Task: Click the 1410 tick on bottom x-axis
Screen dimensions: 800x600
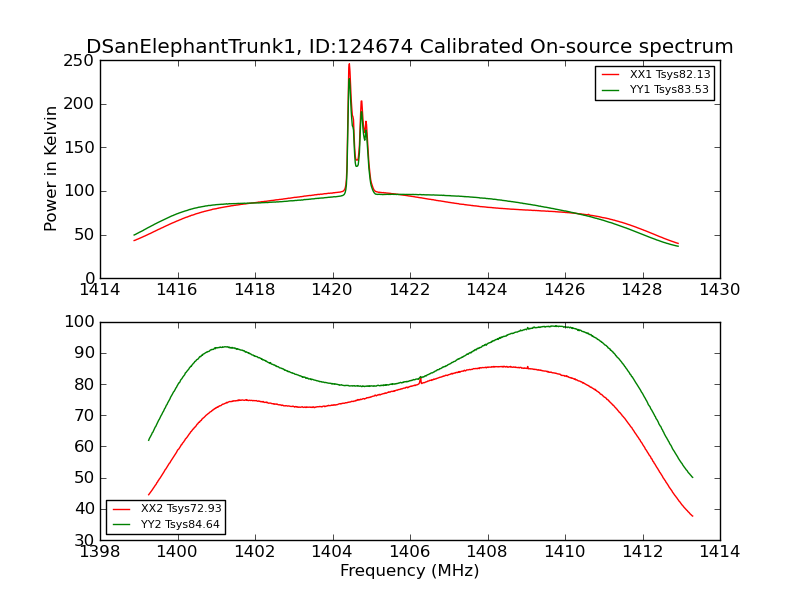Action: (x=565, y=552)
